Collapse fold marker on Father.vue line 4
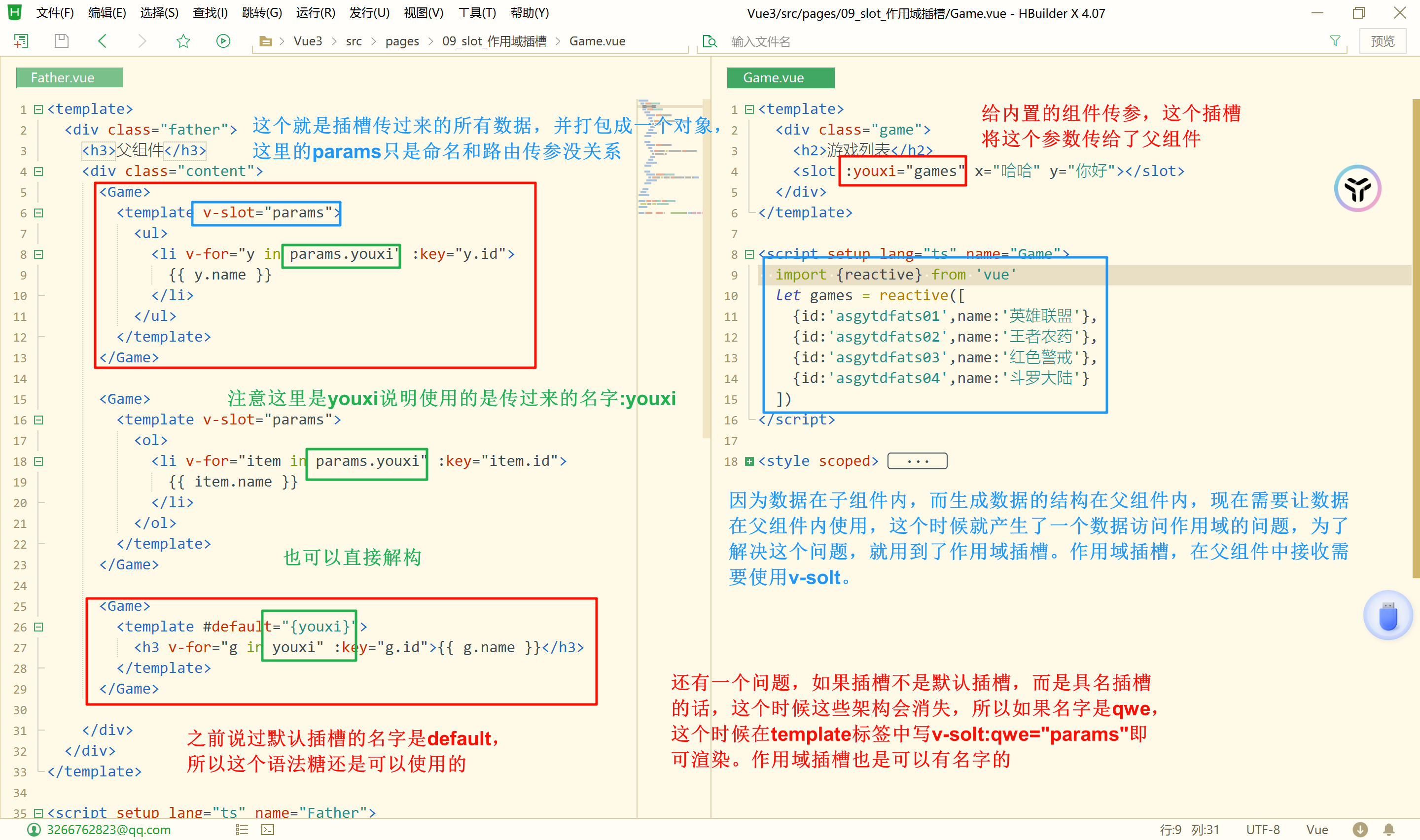 pos(38,171)
